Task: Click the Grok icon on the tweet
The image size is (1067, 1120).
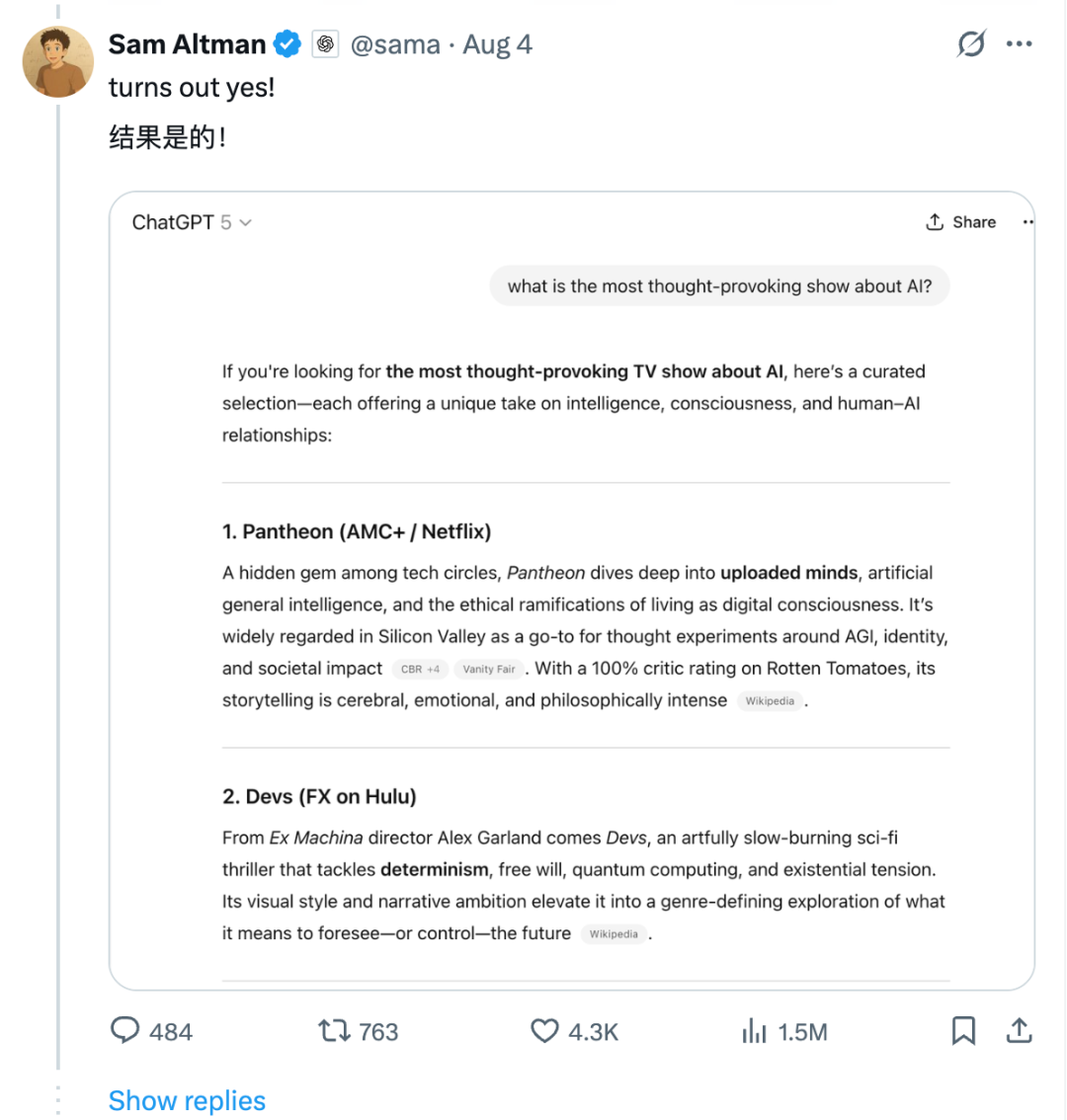Action: 971,43
